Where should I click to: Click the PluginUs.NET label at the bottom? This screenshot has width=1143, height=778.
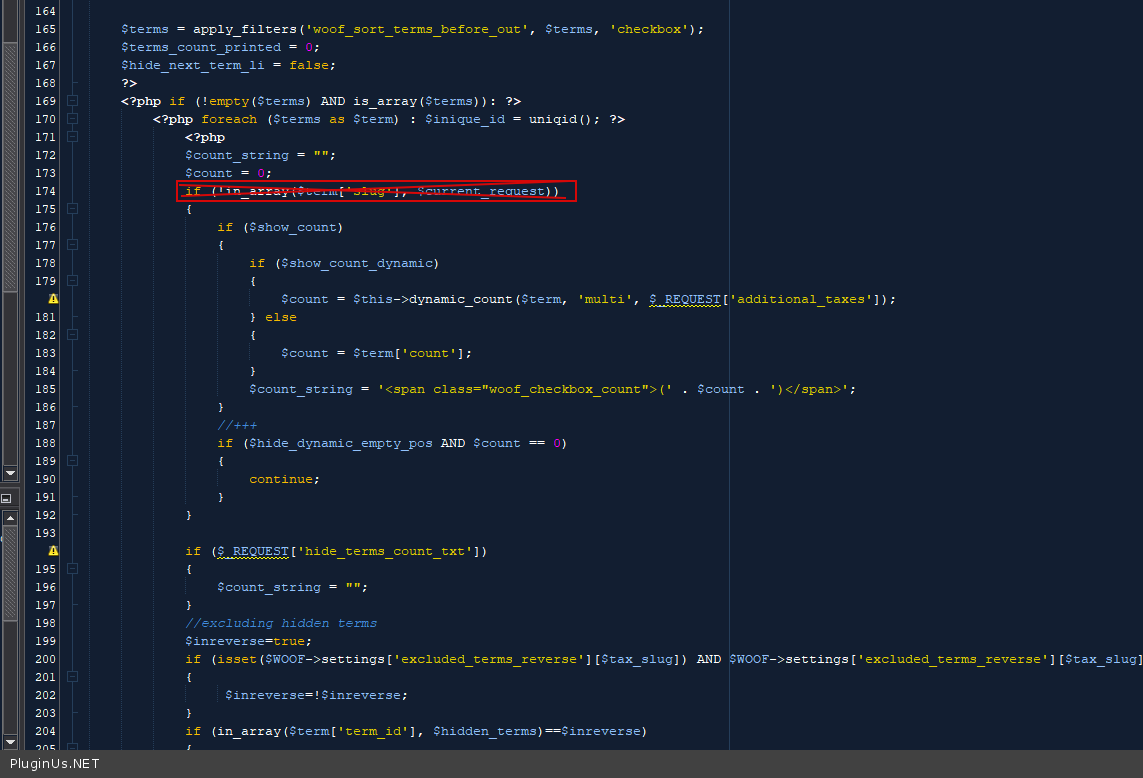54,764
